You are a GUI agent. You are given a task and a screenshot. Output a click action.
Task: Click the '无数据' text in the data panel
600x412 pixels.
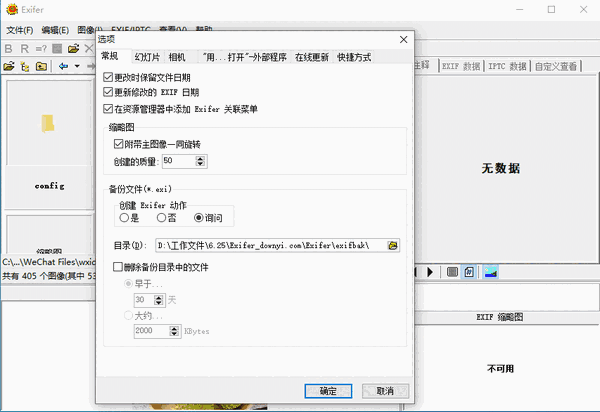pos(501,168)
